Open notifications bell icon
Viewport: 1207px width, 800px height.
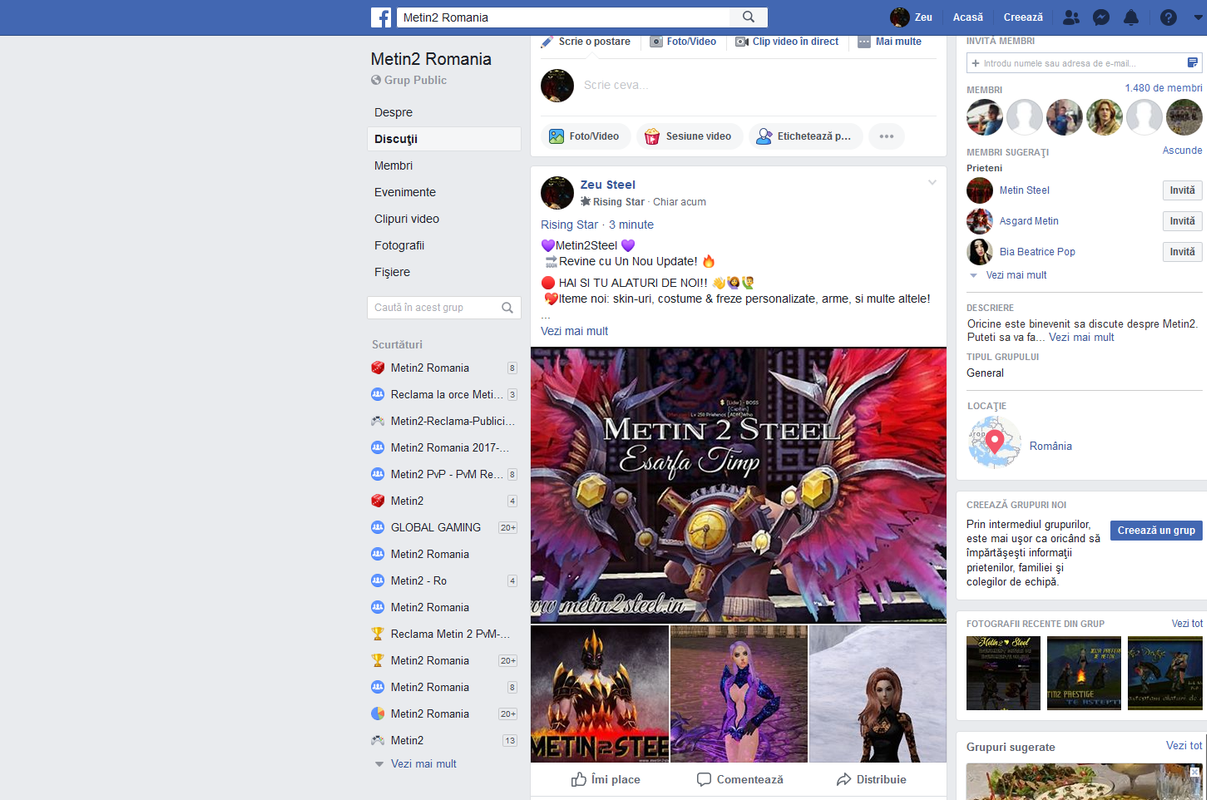tap(1131, 17)
